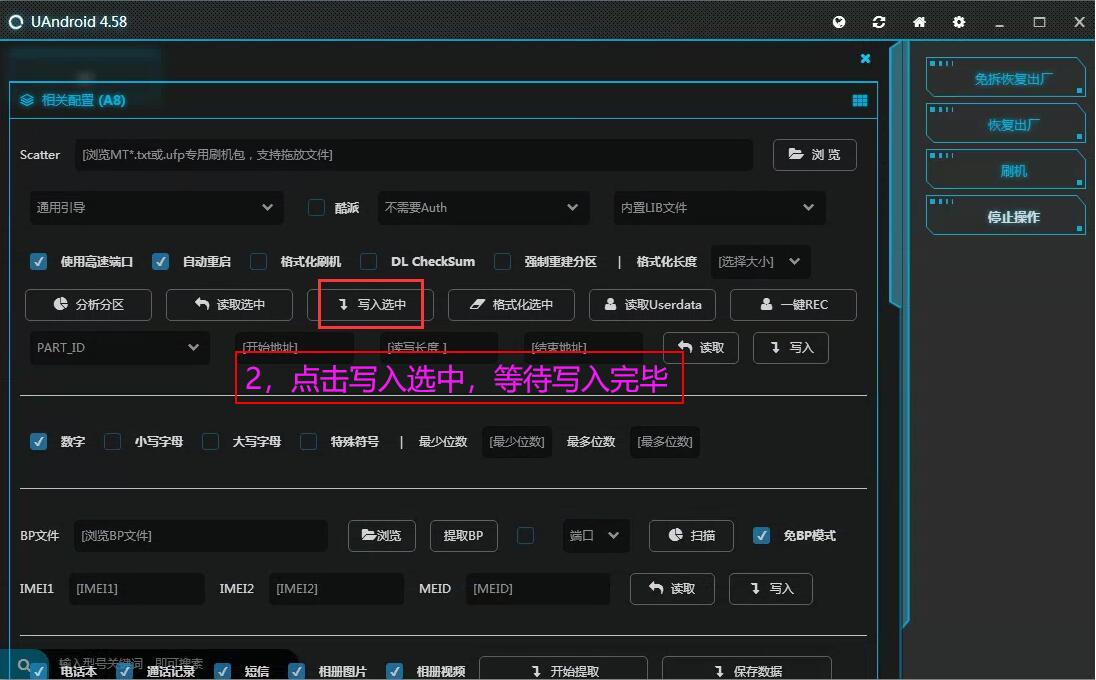Open the 内置LIB文件 dropdown
Image resolution: width=1096 pixels, height=680 pixels.
719,208
